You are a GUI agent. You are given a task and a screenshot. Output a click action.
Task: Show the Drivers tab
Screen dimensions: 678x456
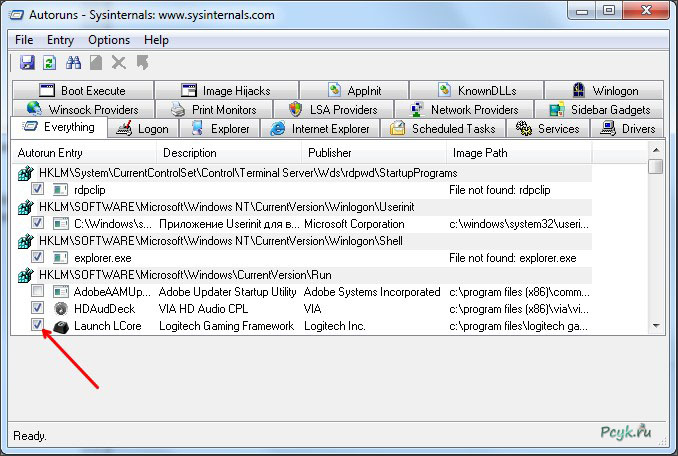(627, 128)
